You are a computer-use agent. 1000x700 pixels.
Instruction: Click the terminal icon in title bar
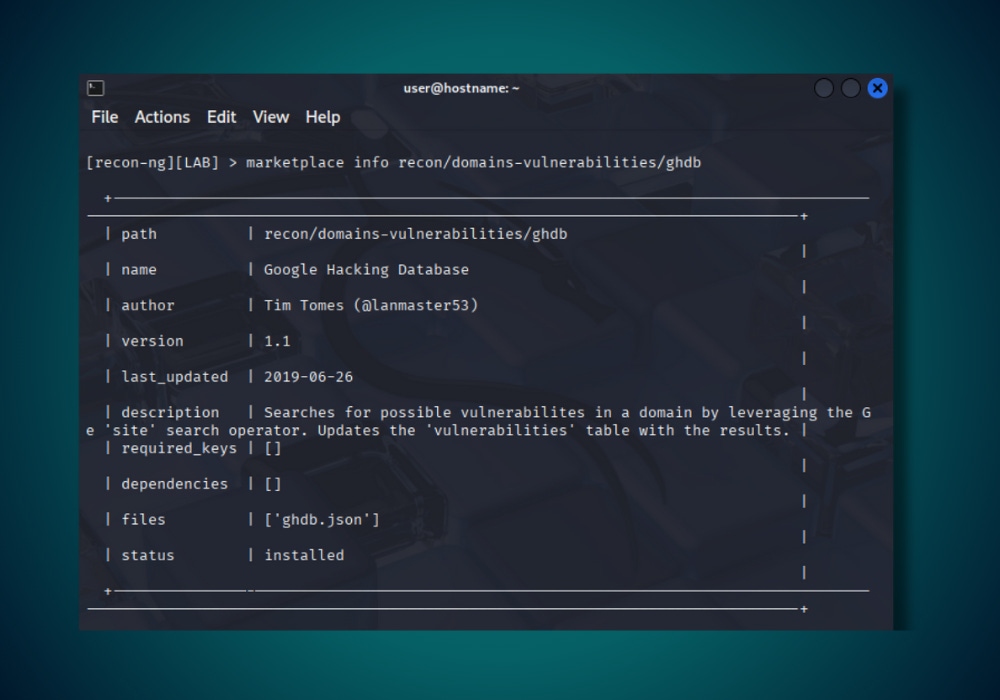[96, 88]
